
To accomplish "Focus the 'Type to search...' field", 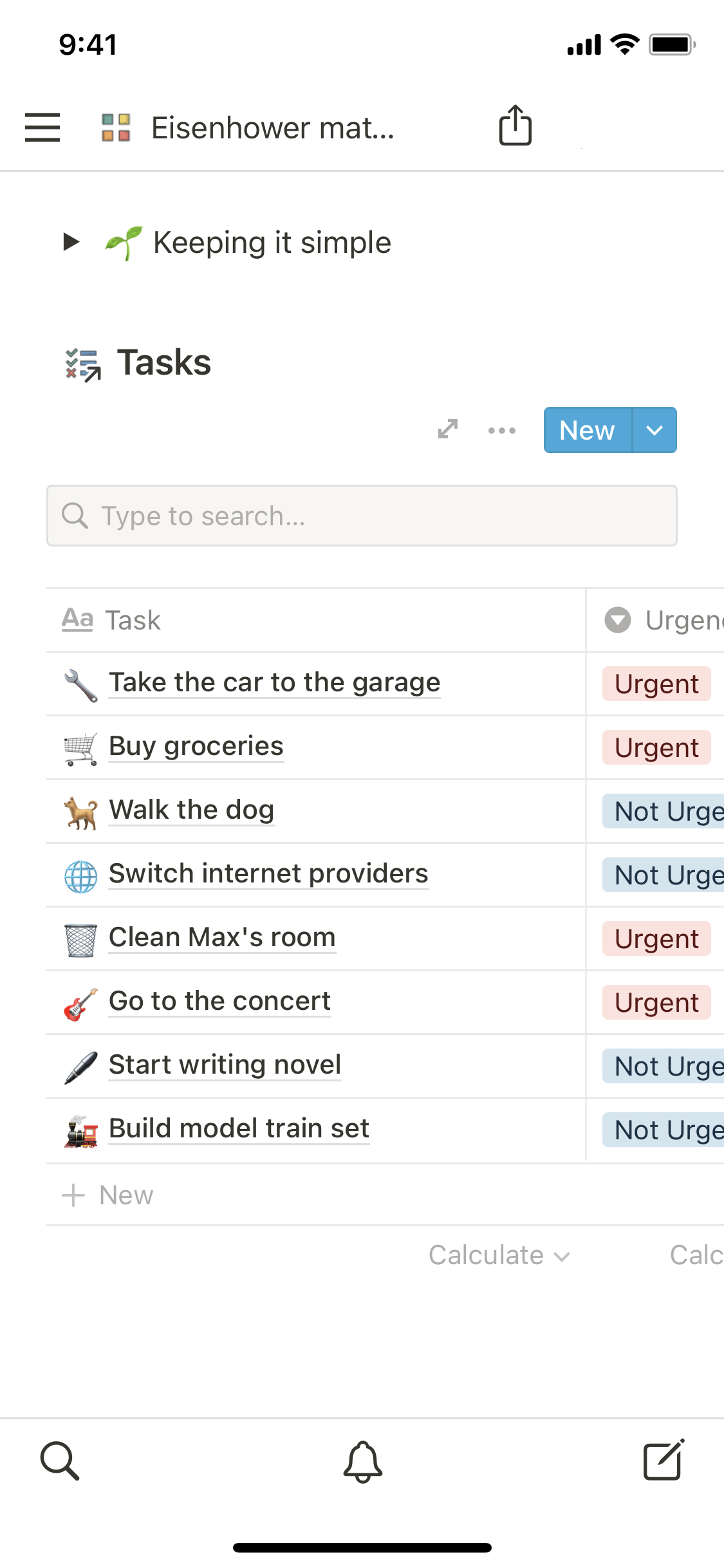I will pyautogui.click(x=362, y=516).
